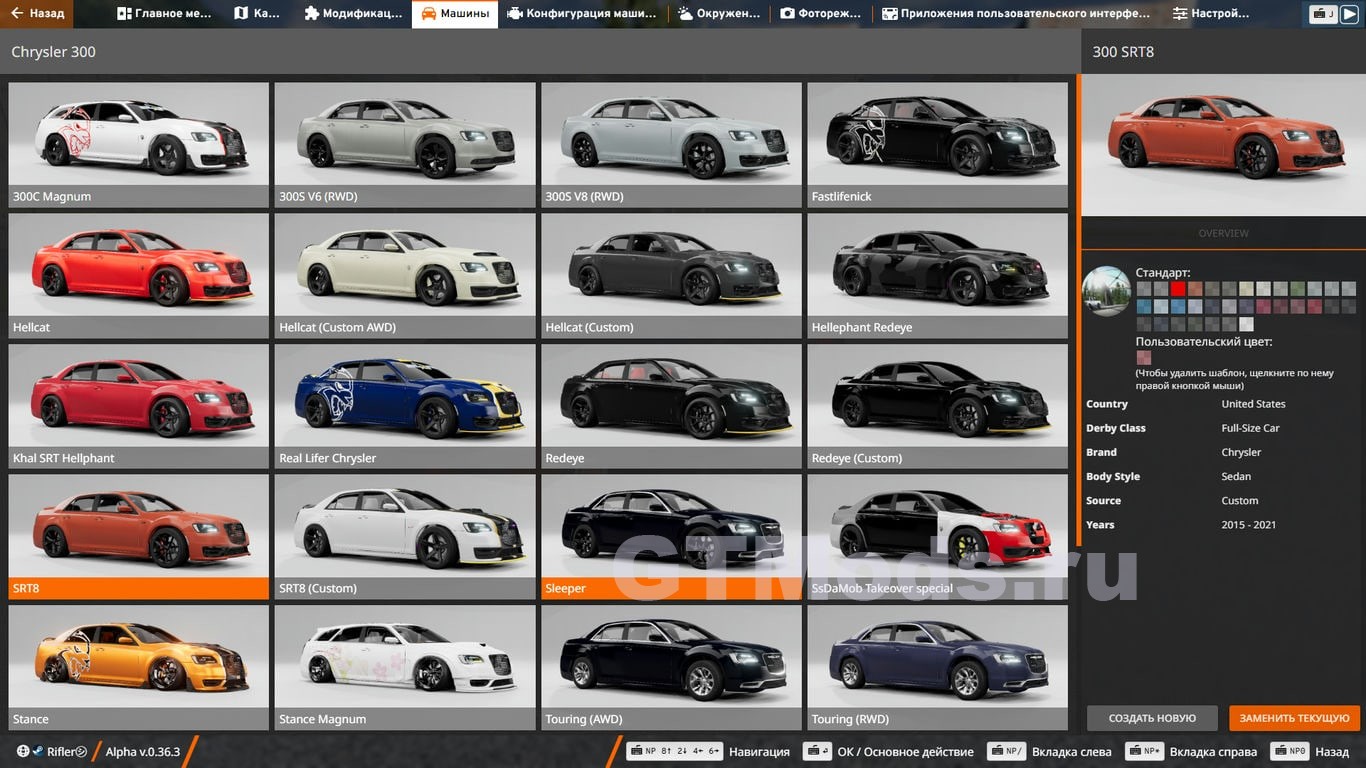This screenshot has height=768, width=1366.
Task: Open the Конфигурация машины tab
Action: 582,14
